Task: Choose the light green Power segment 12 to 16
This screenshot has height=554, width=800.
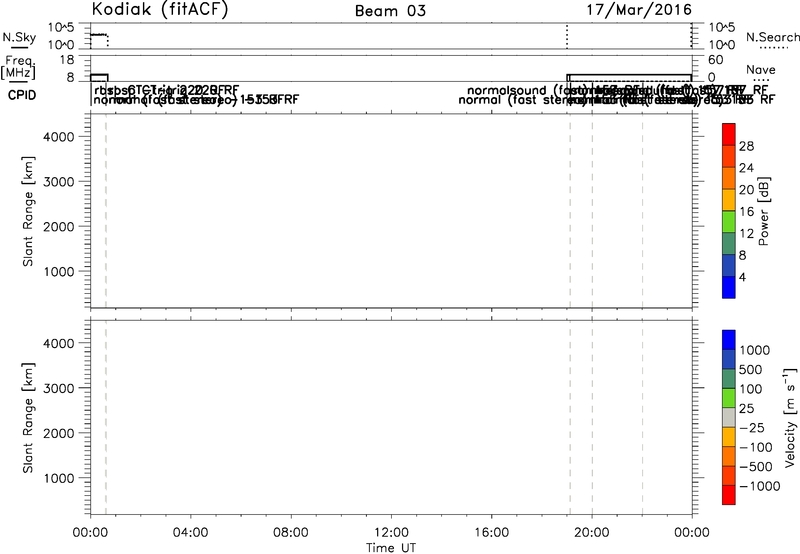Action: coord(729,221)
